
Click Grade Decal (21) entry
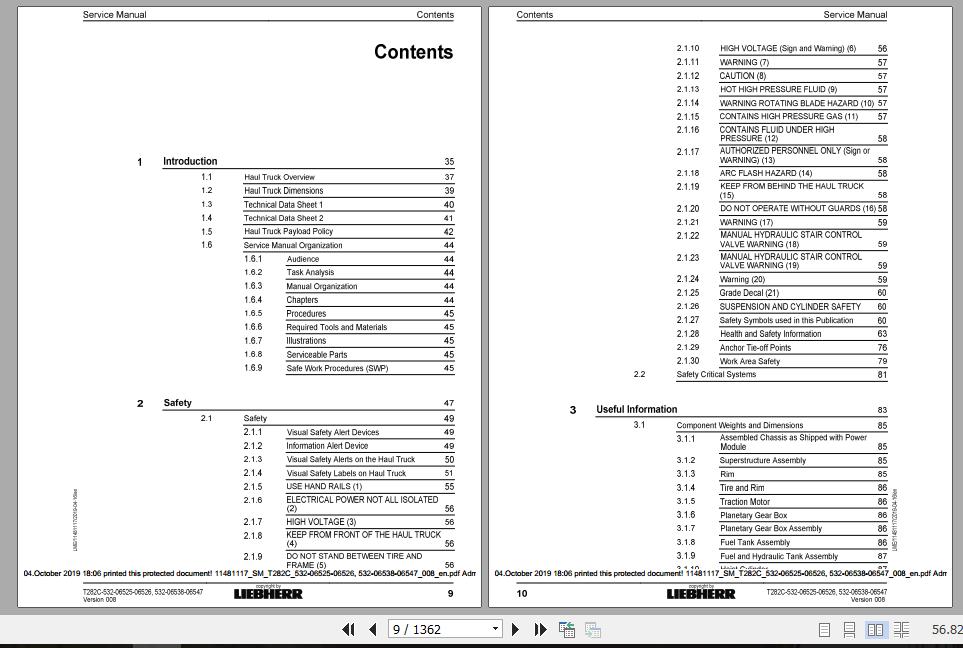(749, 293)
